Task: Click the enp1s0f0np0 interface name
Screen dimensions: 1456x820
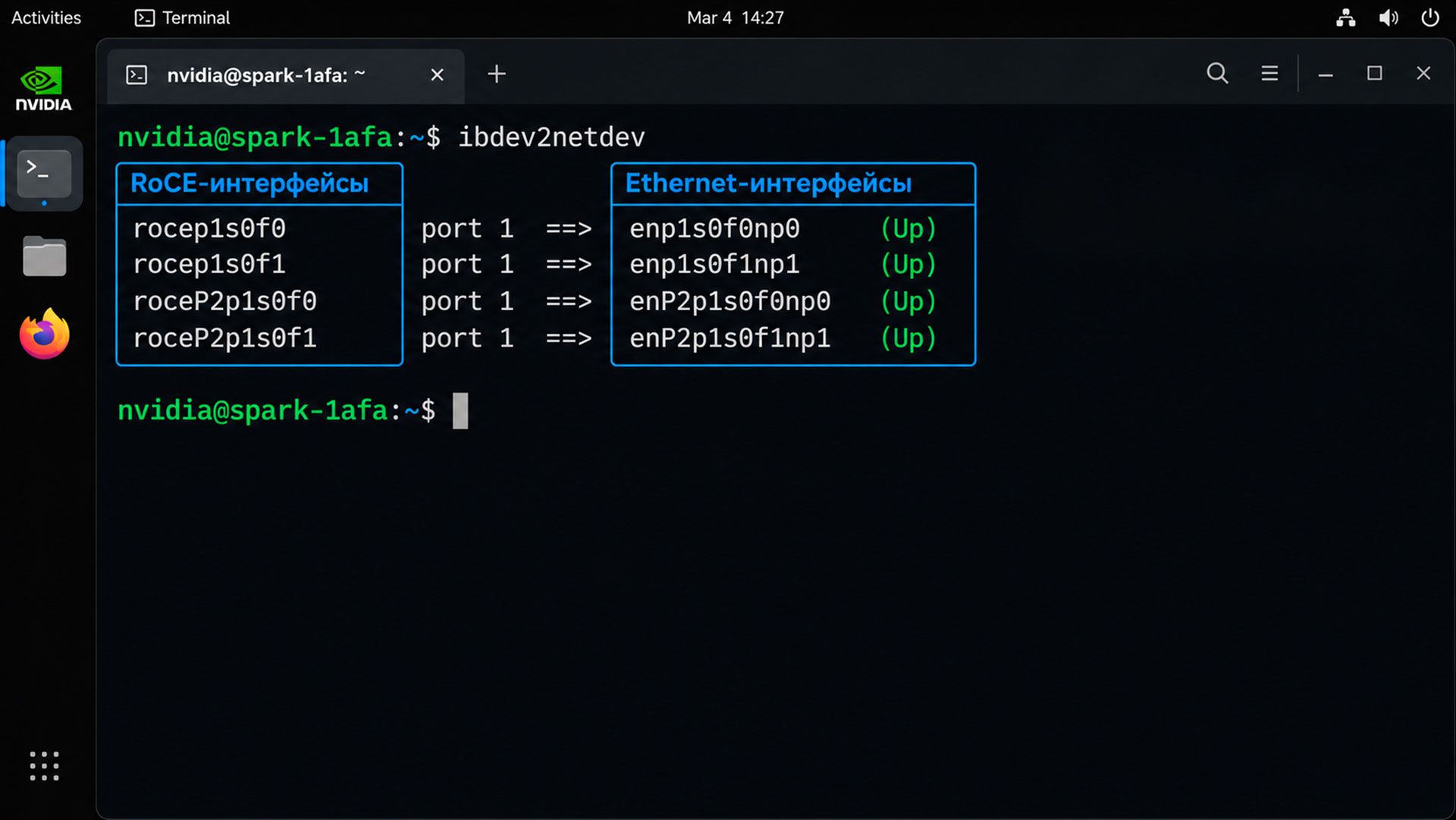Action: (714, 228)
